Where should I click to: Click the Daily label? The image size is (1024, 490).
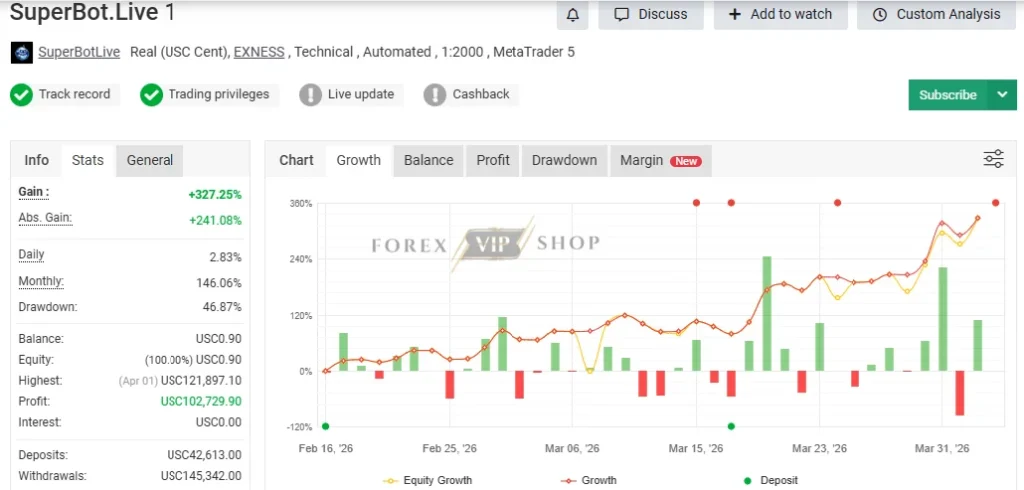click(x=31, y=255)
